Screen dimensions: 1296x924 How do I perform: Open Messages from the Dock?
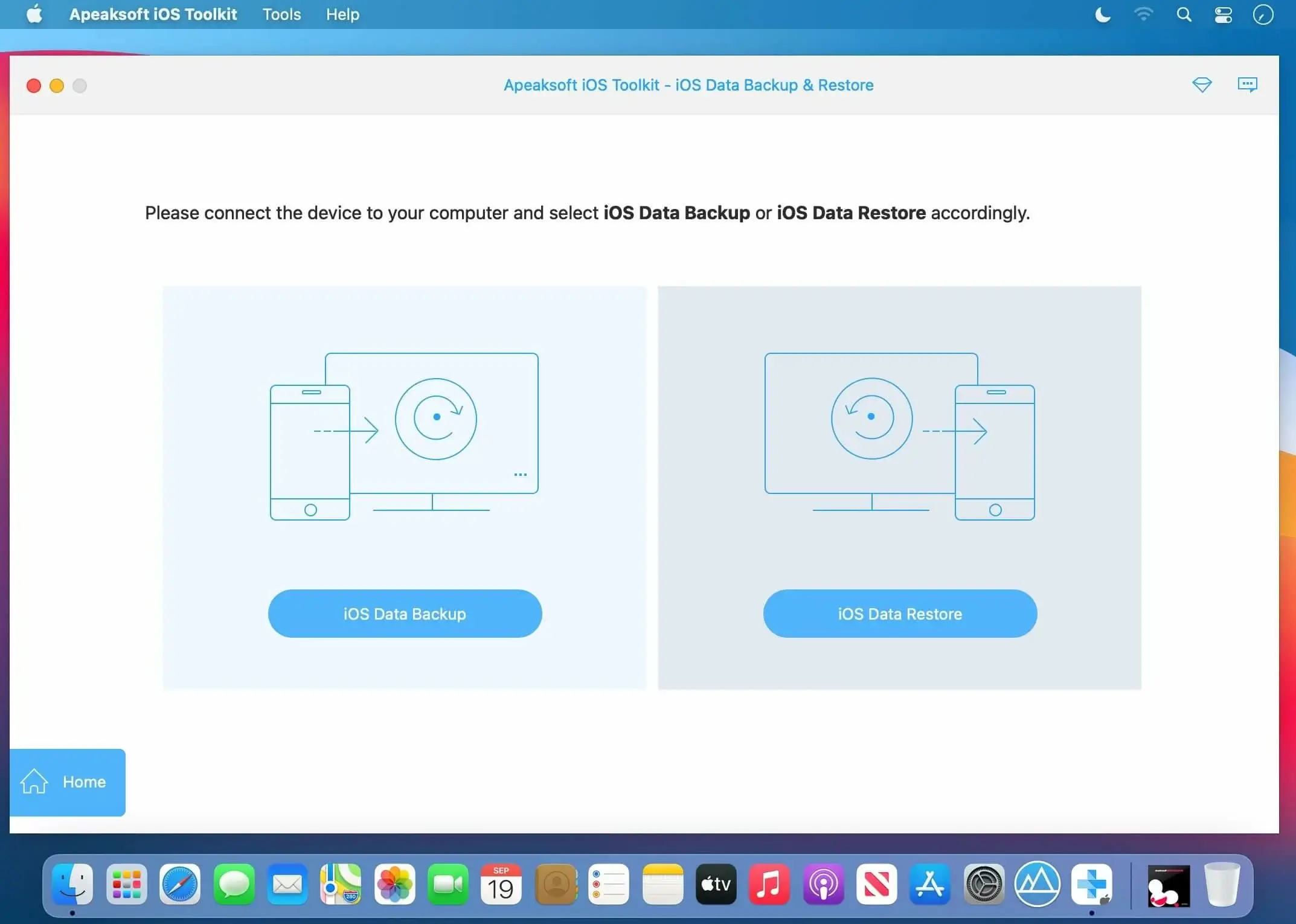click(x=234, y=885)
